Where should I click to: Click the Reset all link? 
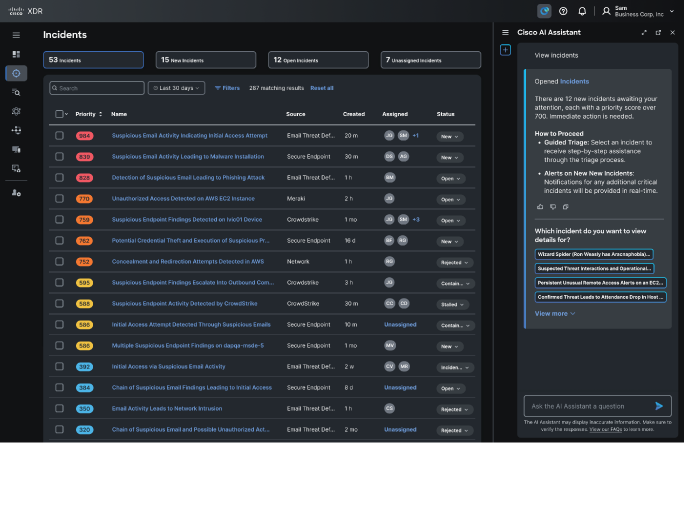tap(322, 88)
